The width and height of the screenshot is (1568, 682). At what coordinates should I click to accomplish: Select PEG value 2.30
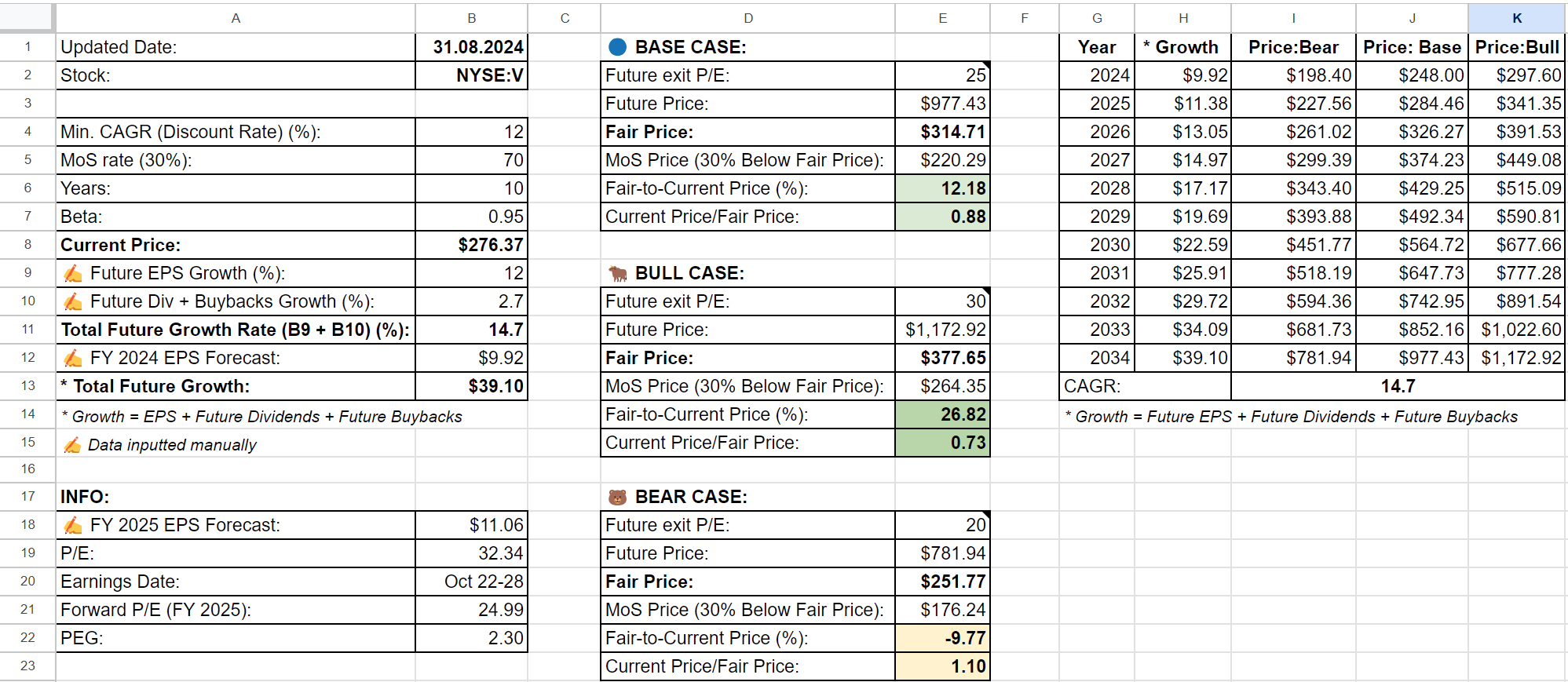[471, 638]
